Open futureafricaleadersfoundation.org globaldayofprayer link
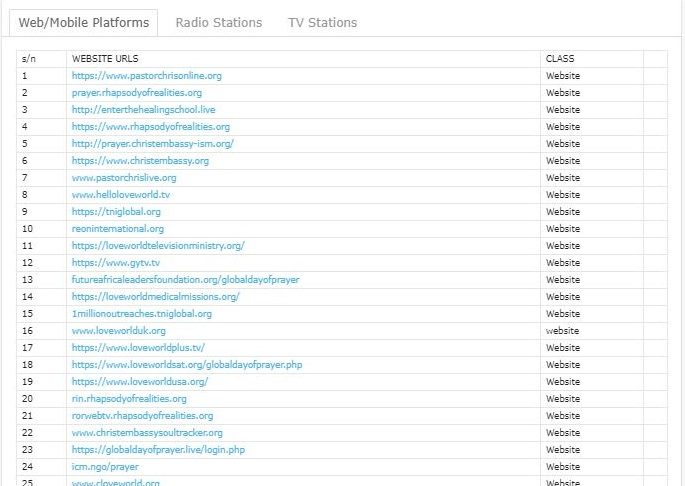The image size is (685, 486). (x=185, y=280)
